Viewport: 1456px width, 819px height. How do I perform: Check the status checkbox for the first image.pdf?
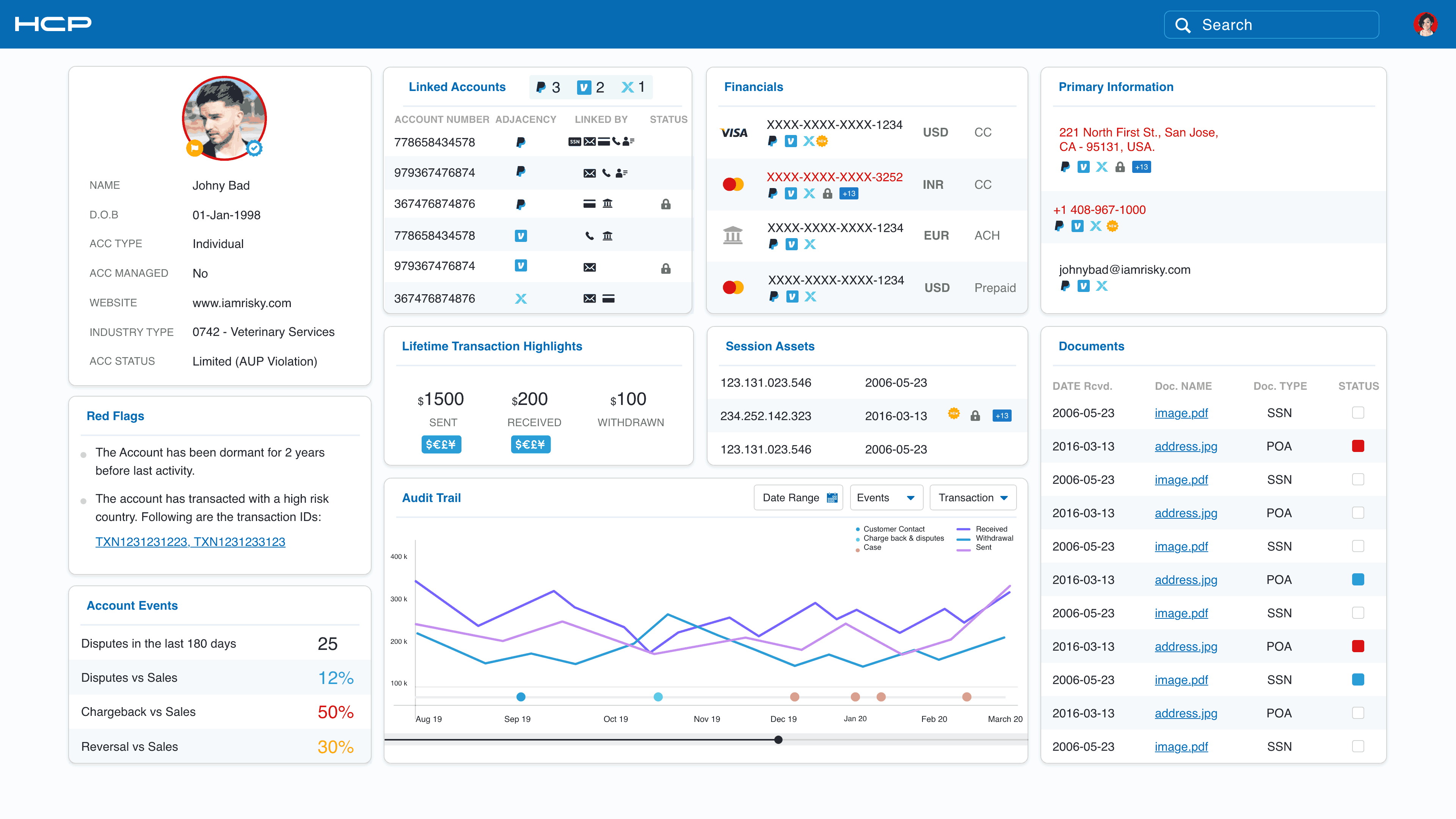(1358, 413)
